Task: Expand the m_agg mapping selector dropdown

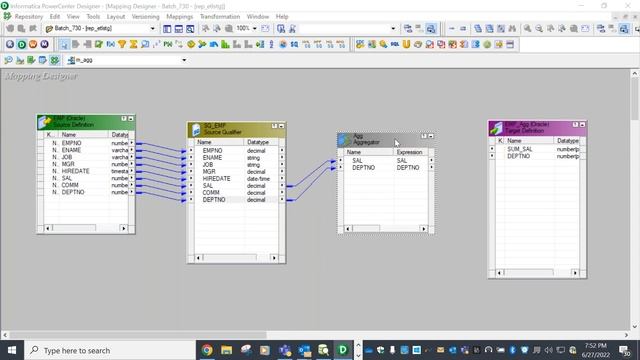Action: [x=184, y=60]
